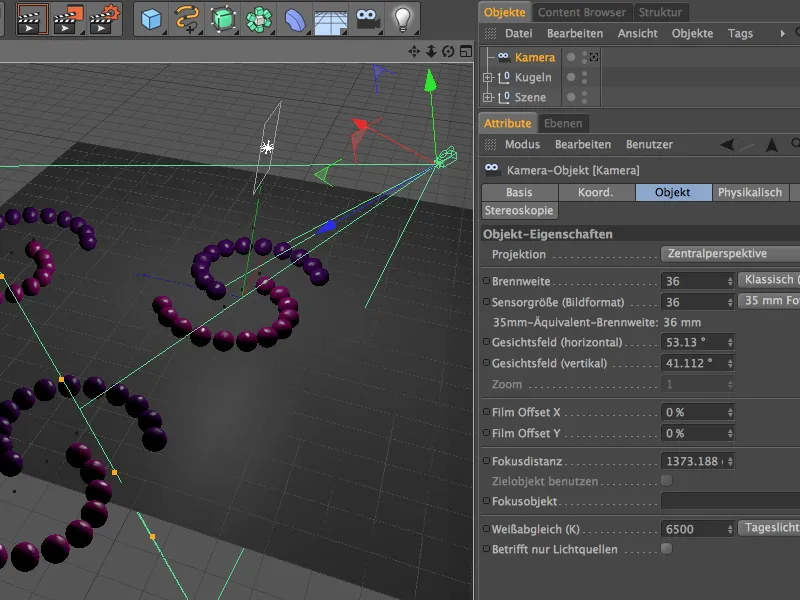The width and height of the screenshot is (800, 600).
Task: Switch to the Ebenen tab
Action: (563, 123)
